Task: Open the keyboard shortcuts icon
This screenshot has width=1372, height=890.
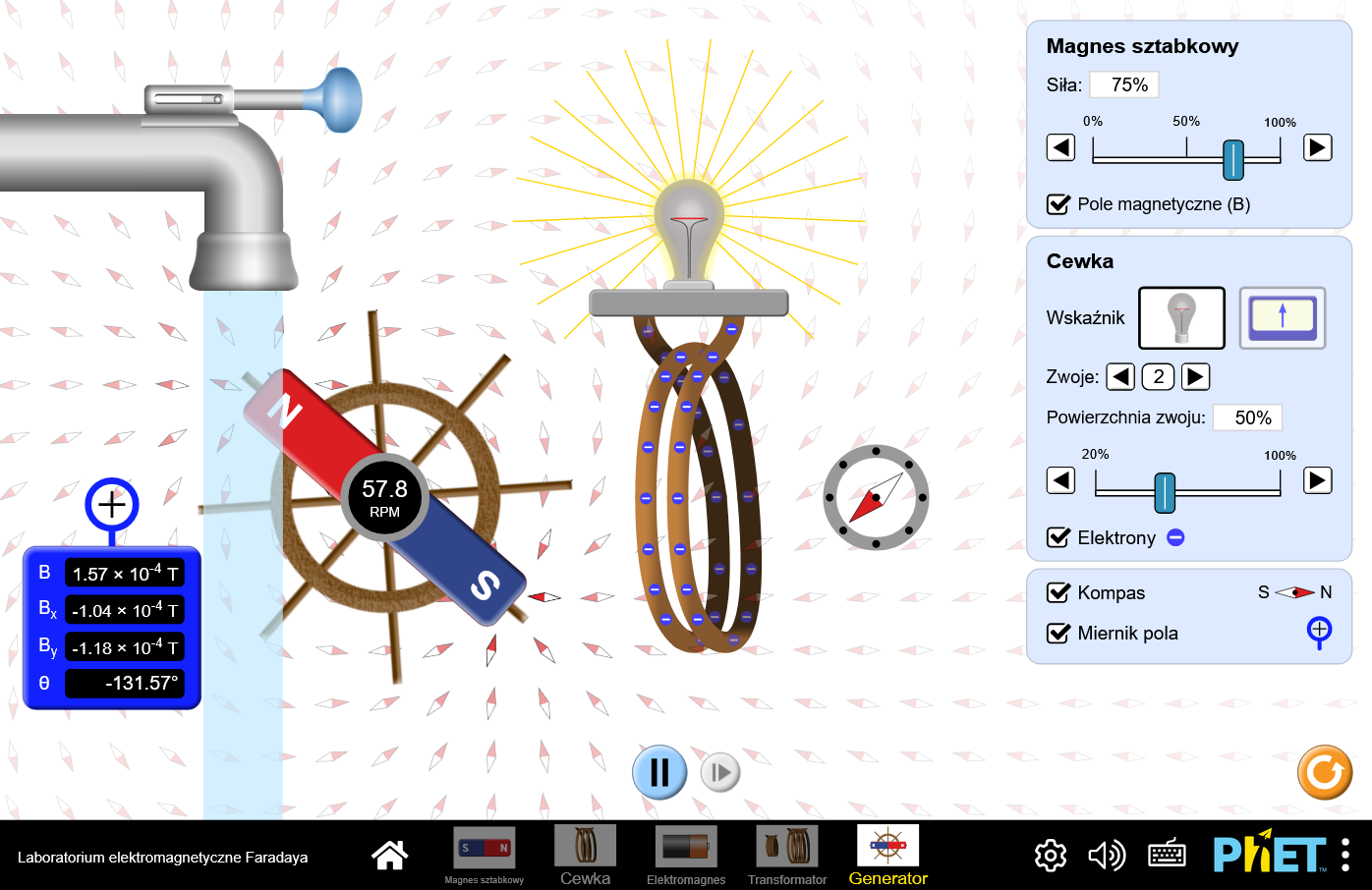Action: coord(1167,856)
